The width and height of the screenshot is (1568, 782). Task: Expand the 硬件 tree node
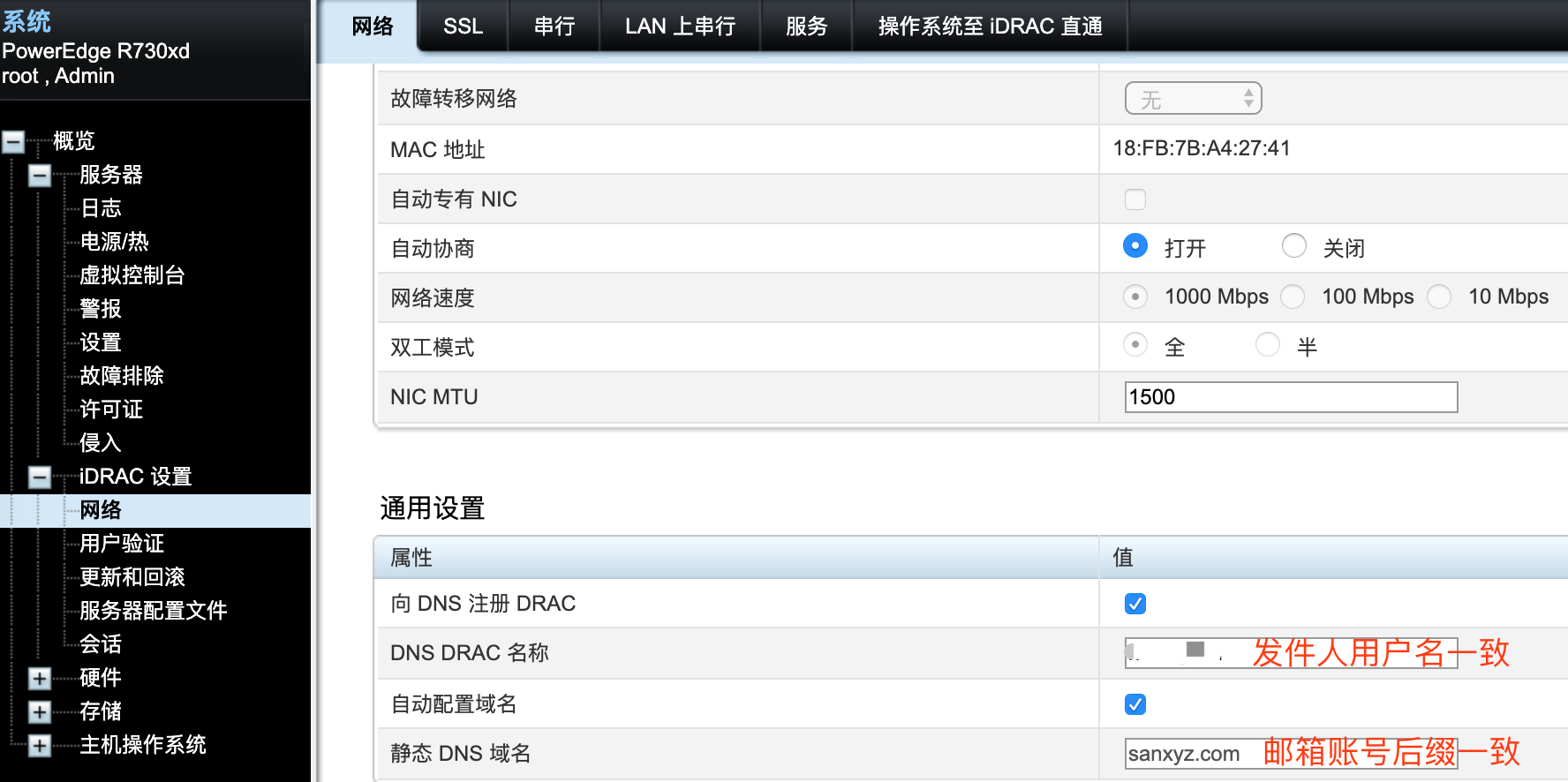[x=38, y=679]
